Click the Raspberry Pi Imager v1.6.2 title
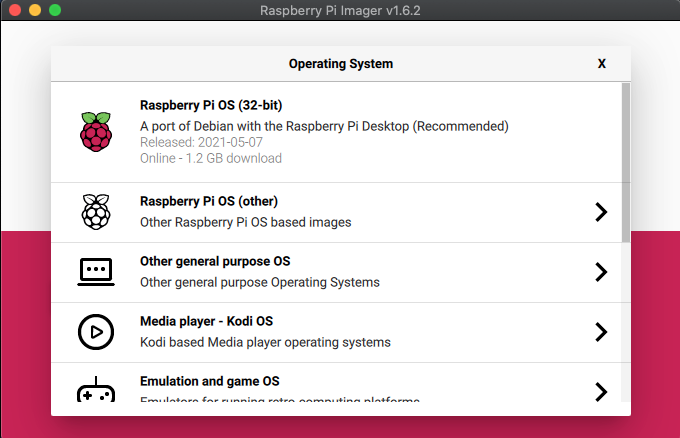Viewport: 680px width, 438px height. 340,10
